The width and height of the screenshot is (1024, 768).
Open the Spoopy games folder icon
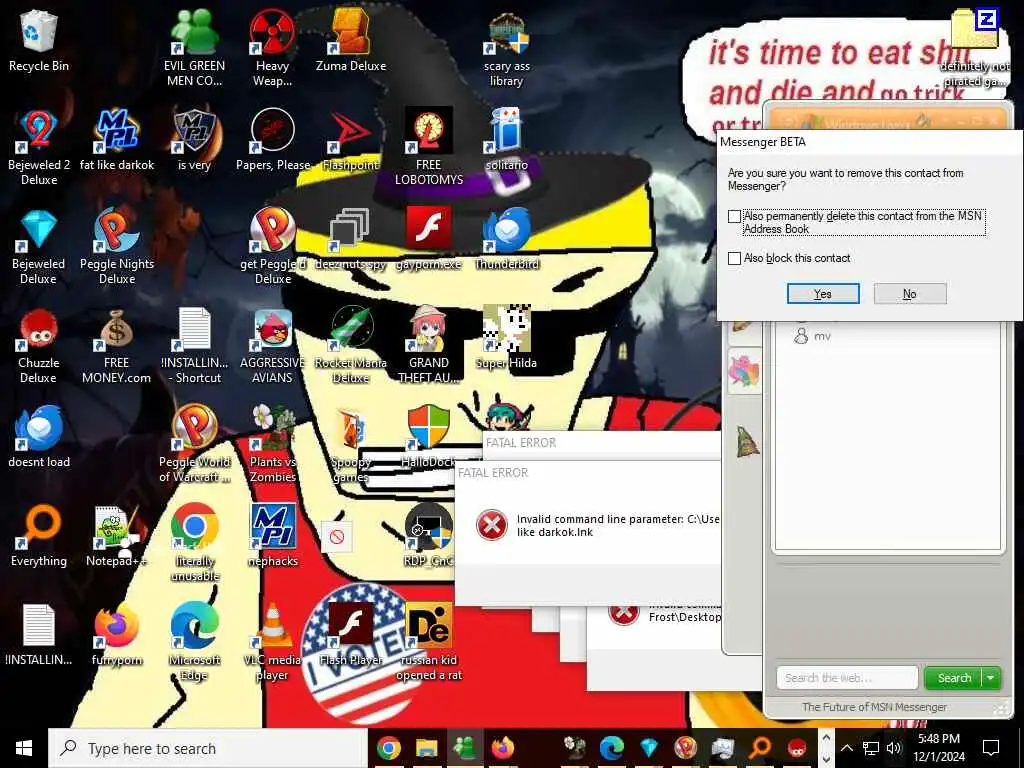[x=351, y=445]
